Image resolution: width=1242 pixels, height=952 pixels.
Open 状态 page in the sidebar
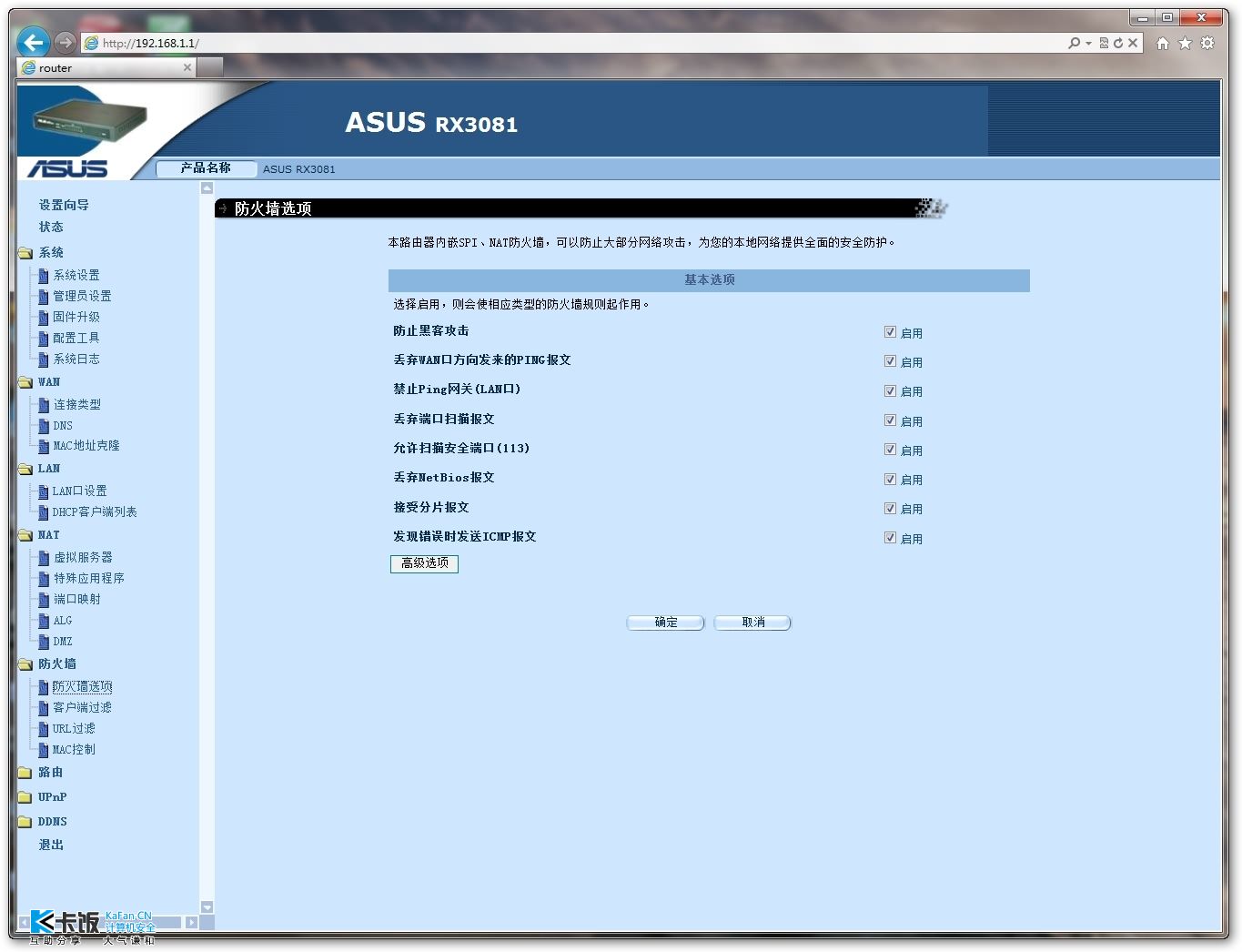(51, 227)
